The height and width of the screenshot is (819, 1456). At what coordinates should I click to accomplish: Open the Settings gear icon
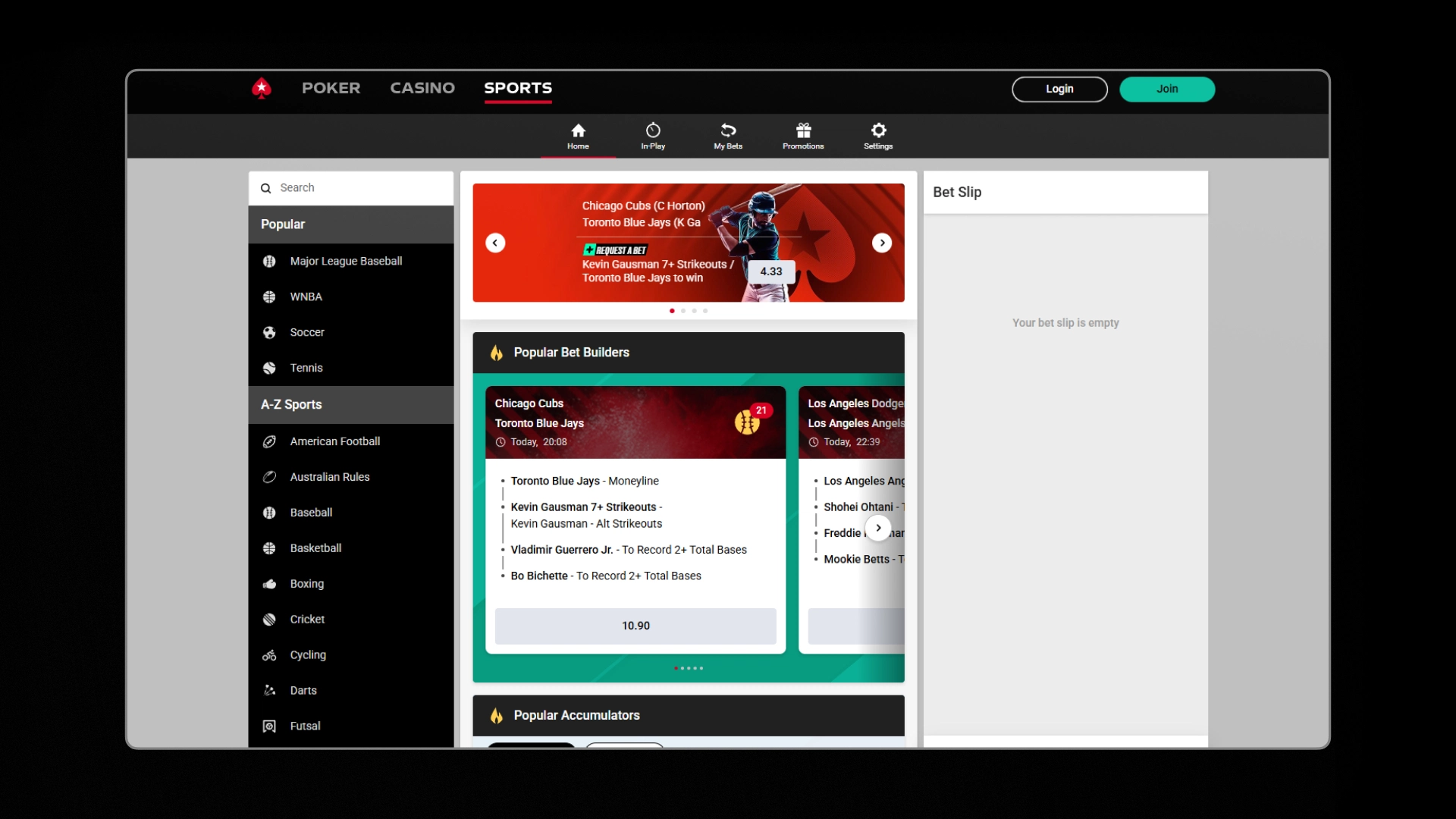pos(878,130)
